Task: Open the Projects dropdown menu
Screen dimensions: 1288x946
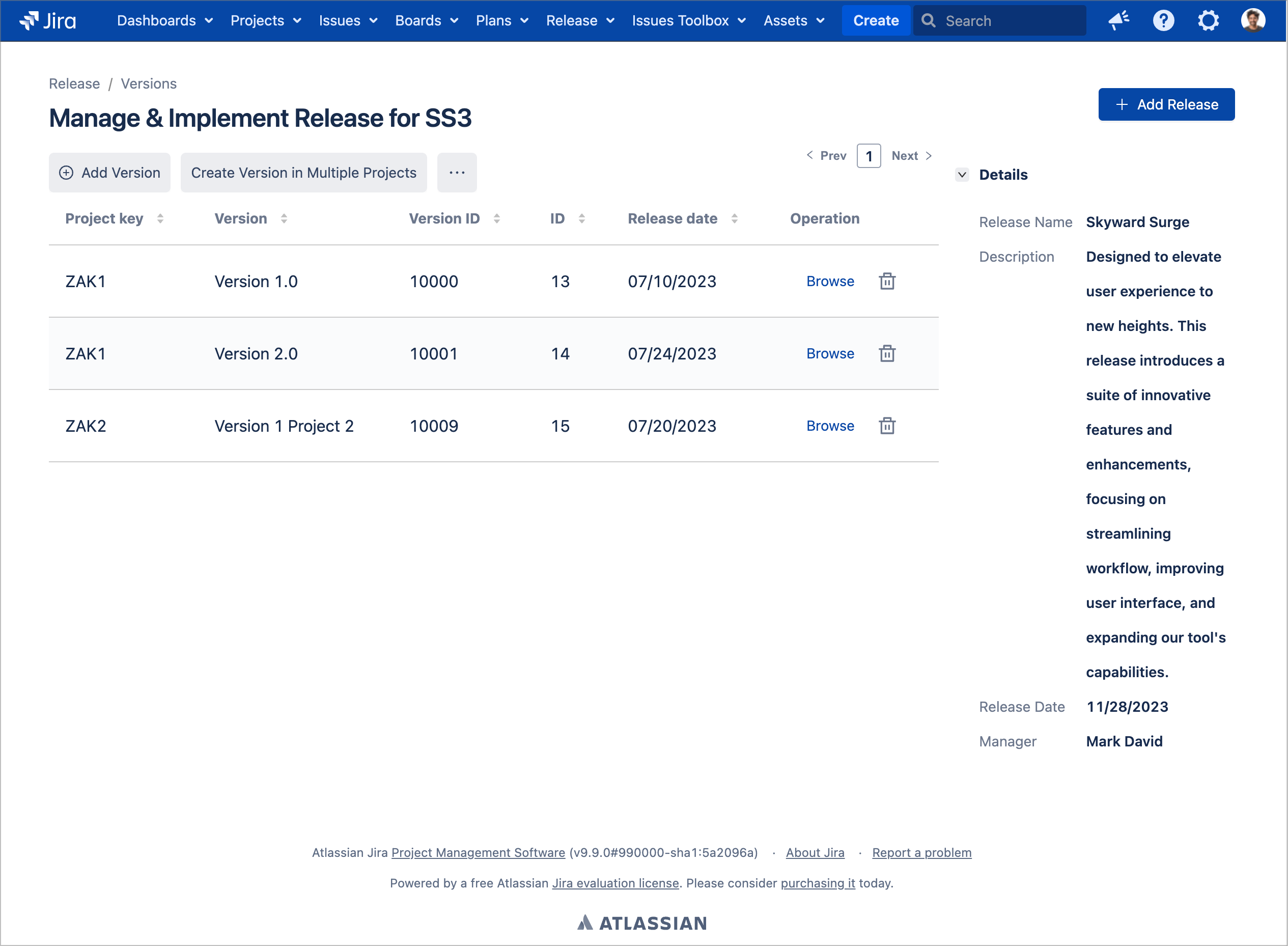Action: point(266,20)
